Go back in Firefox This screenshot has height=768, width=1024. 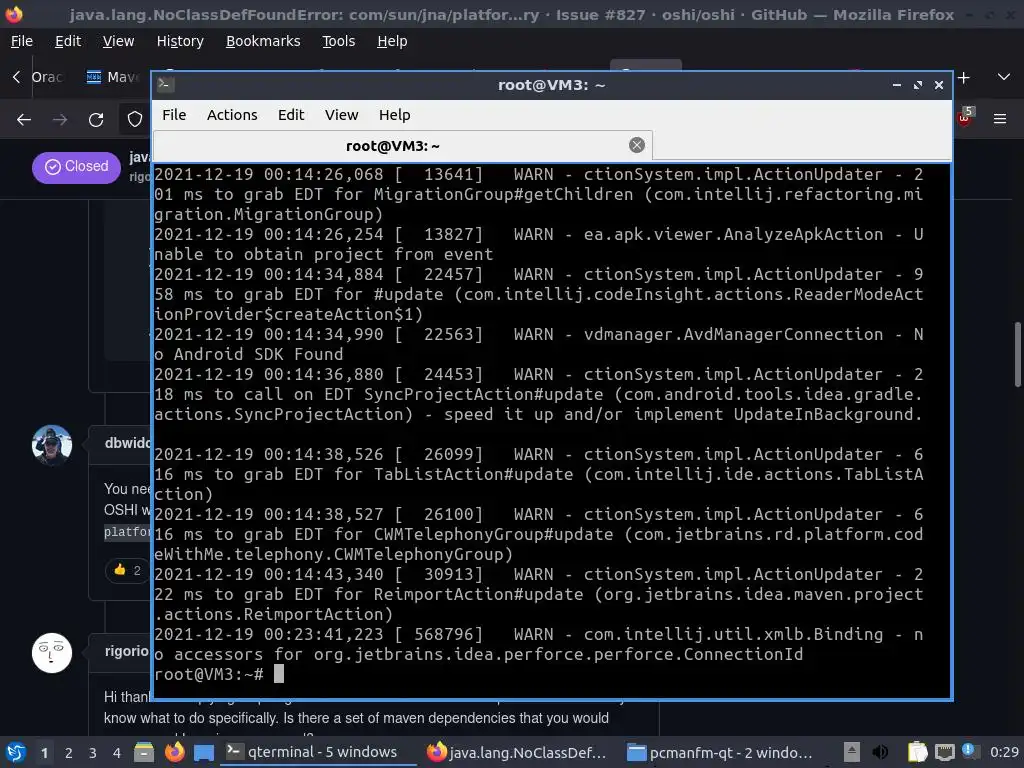[24, 120]
